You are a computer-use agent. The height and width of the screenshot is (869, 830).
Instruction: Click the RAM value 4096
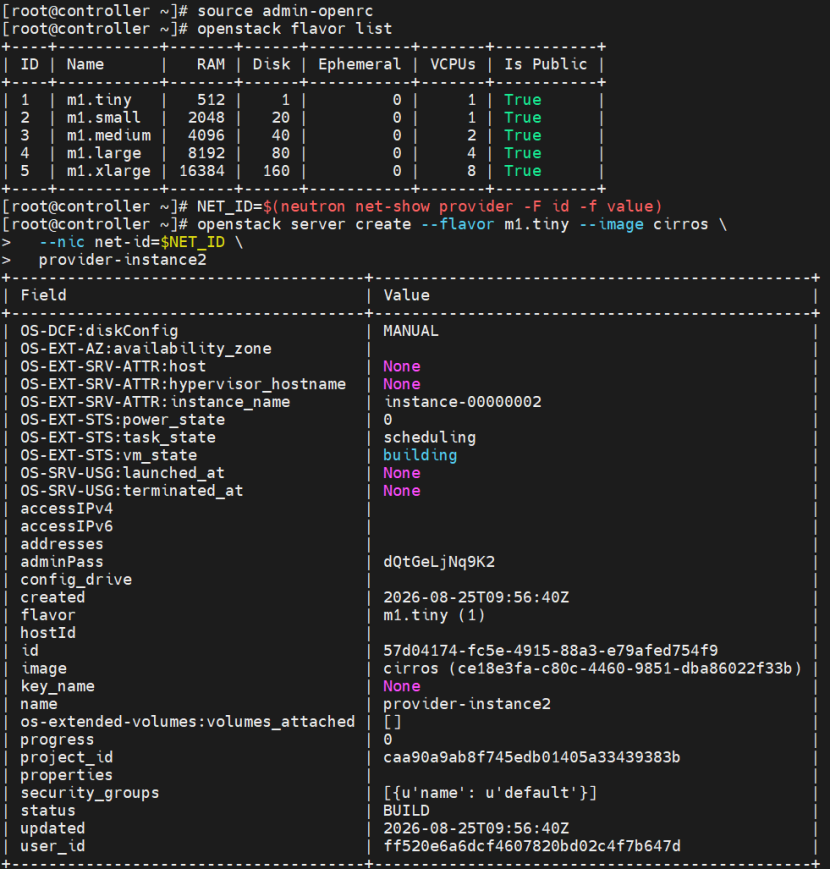[x=206, y=135]
